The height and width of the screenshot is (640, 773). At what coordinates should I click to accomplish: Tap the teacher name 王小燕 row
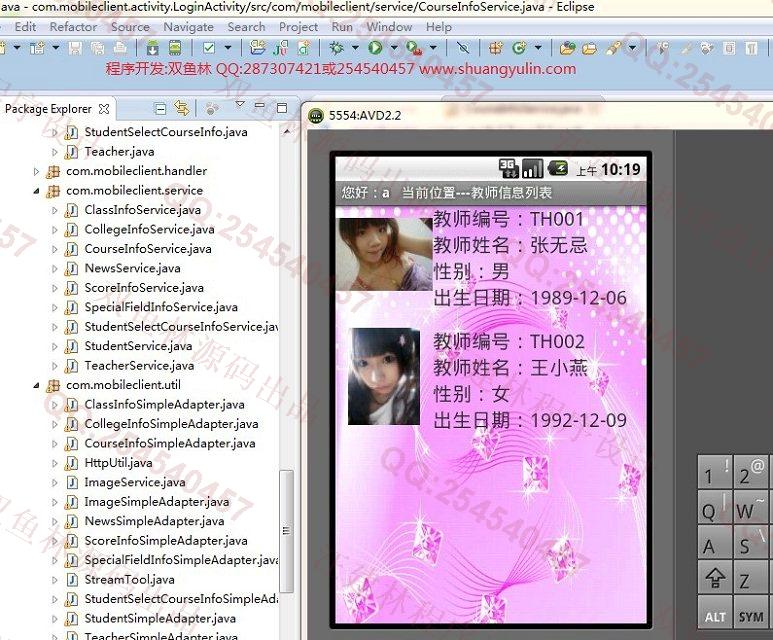click(510, 368)
